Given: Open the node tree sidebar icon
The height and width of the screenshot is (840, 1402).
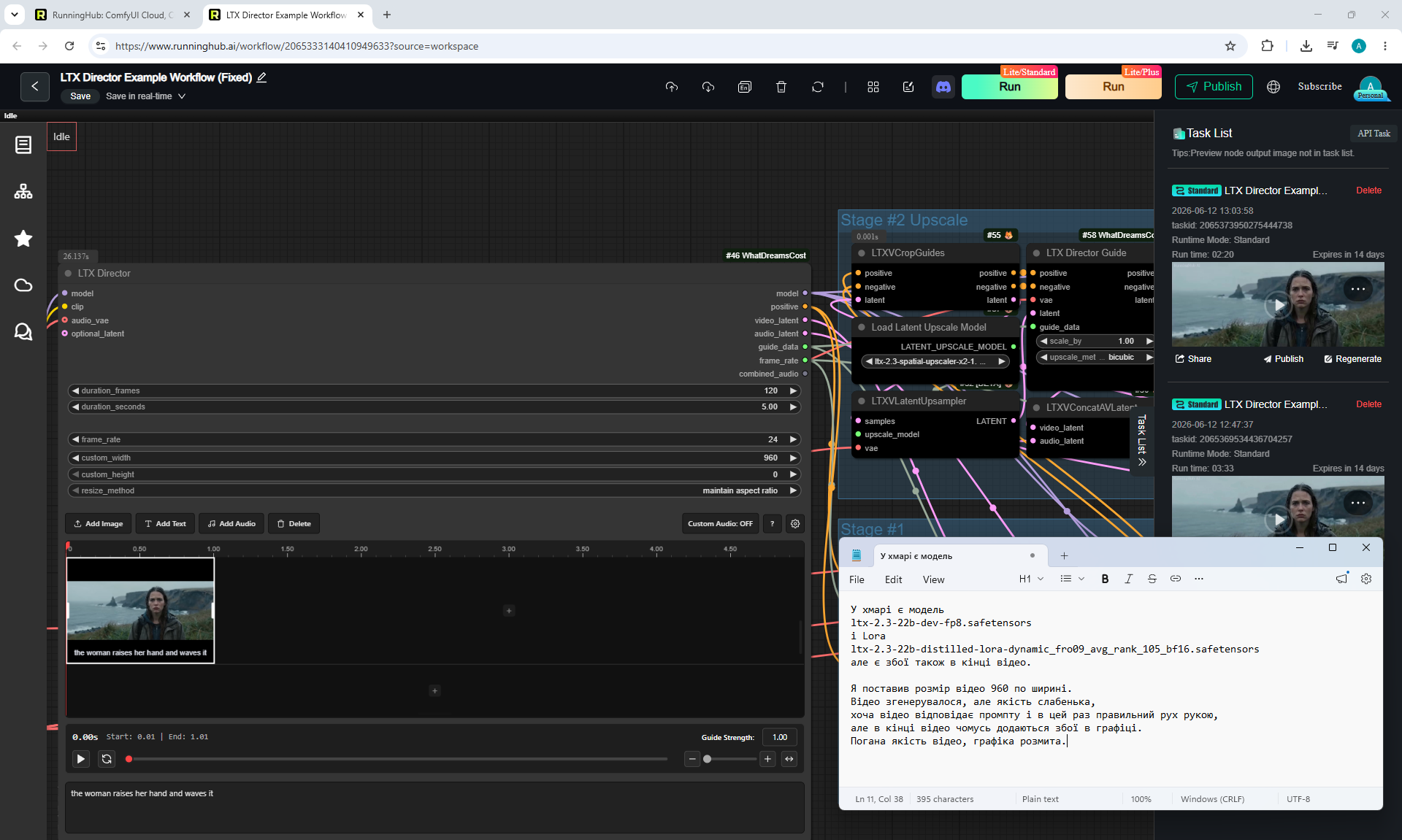Looking at the screenshot, I should 23,192.
